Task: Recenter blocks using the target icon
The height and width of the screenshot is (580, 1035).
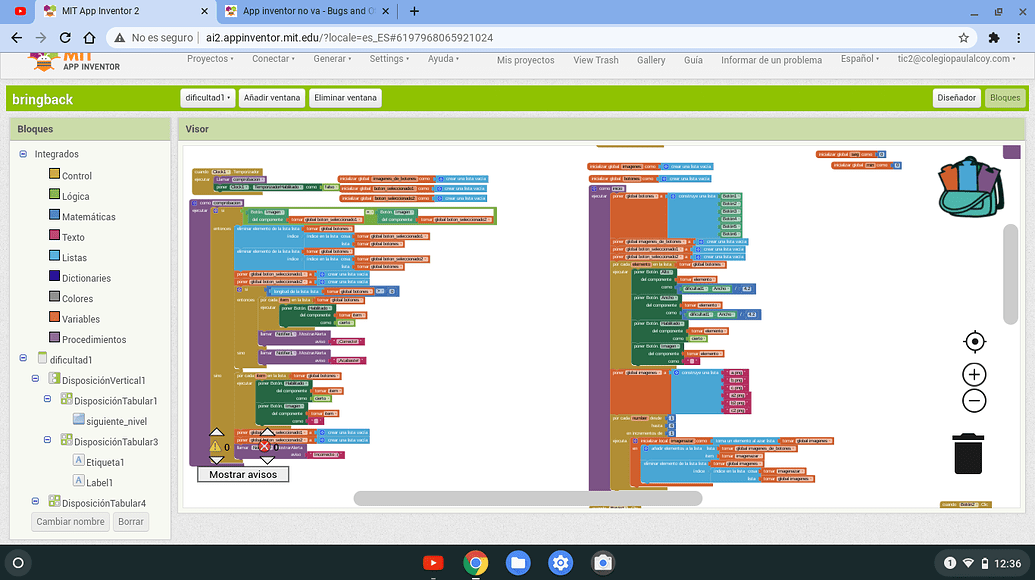Action: pyautogui.click(x=974, y=341)
